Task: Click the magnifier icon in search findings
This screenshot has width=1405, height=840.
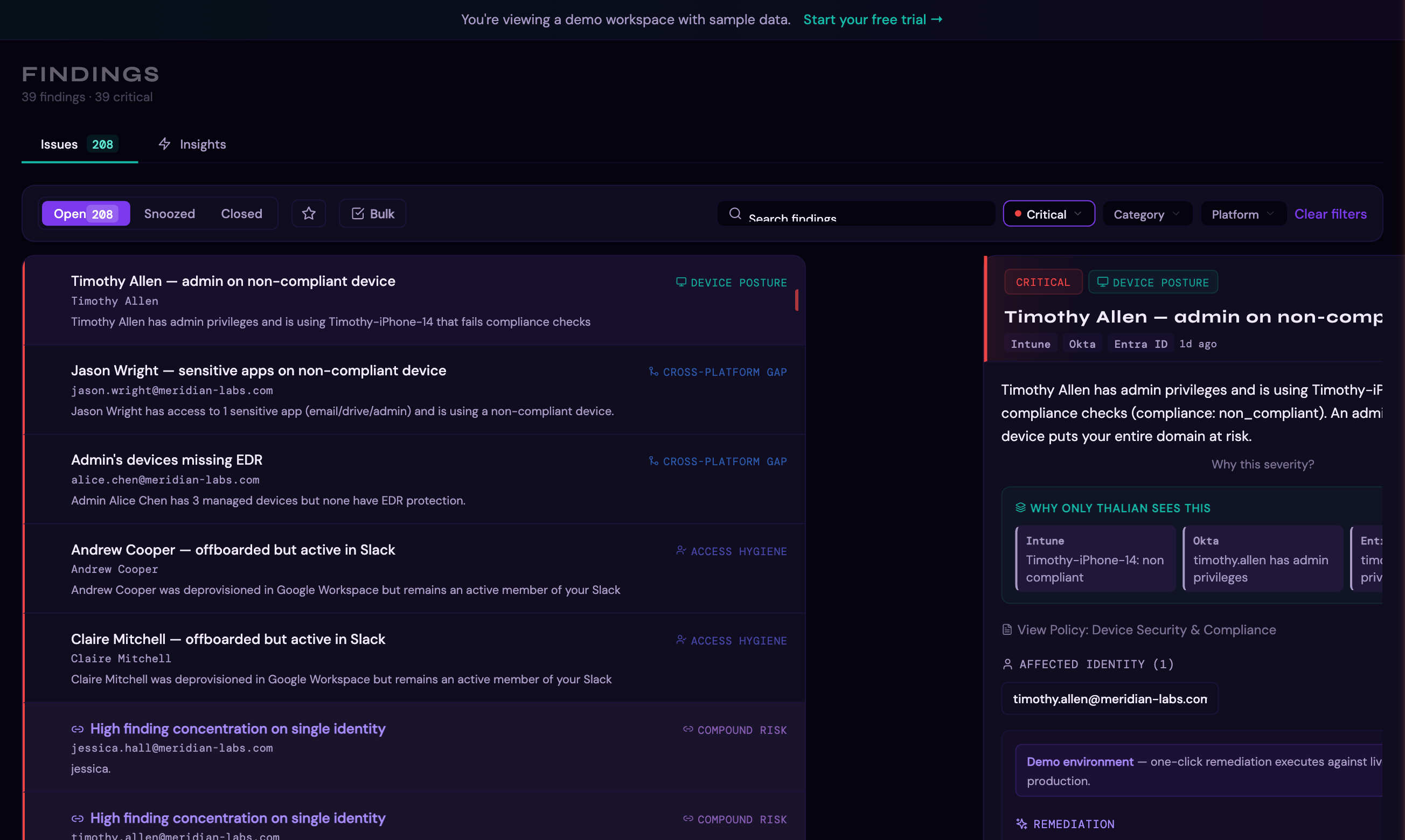Action: [735, 213]
